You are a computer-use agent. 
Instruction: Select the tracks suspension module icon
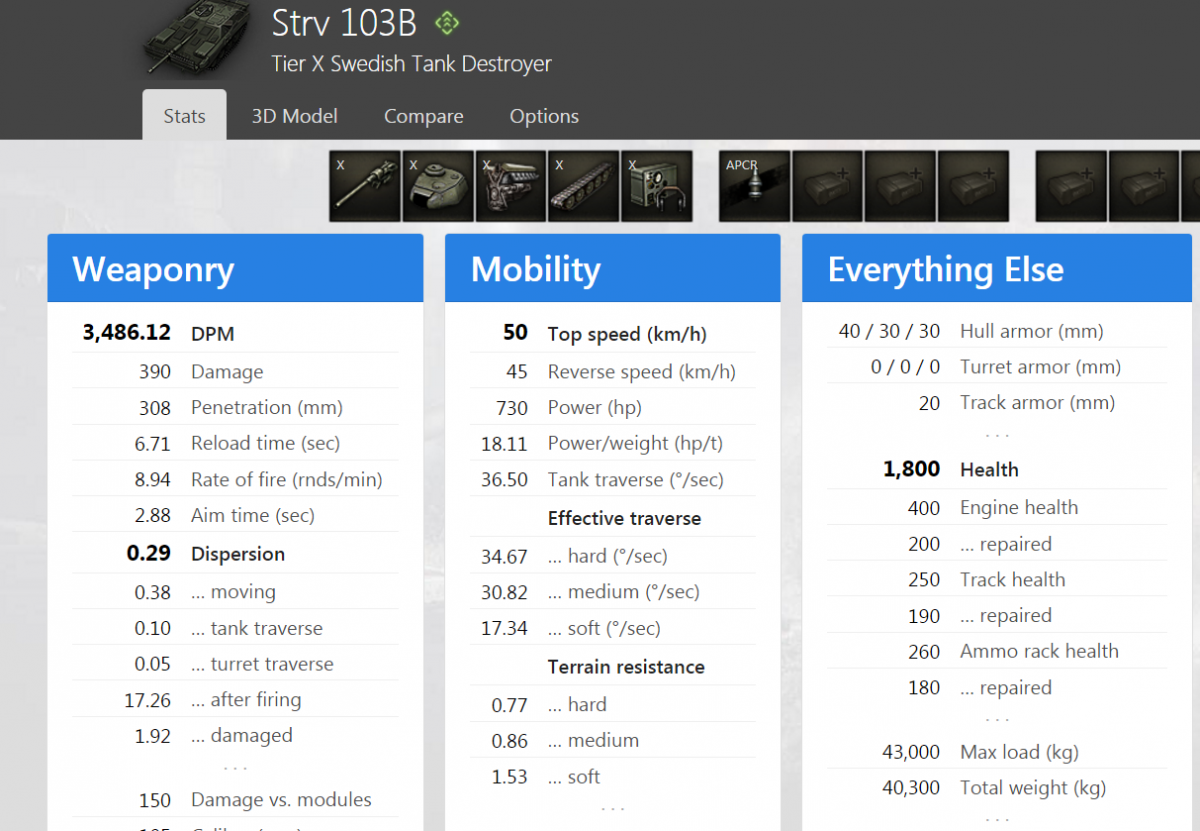(x=584, y=186)
